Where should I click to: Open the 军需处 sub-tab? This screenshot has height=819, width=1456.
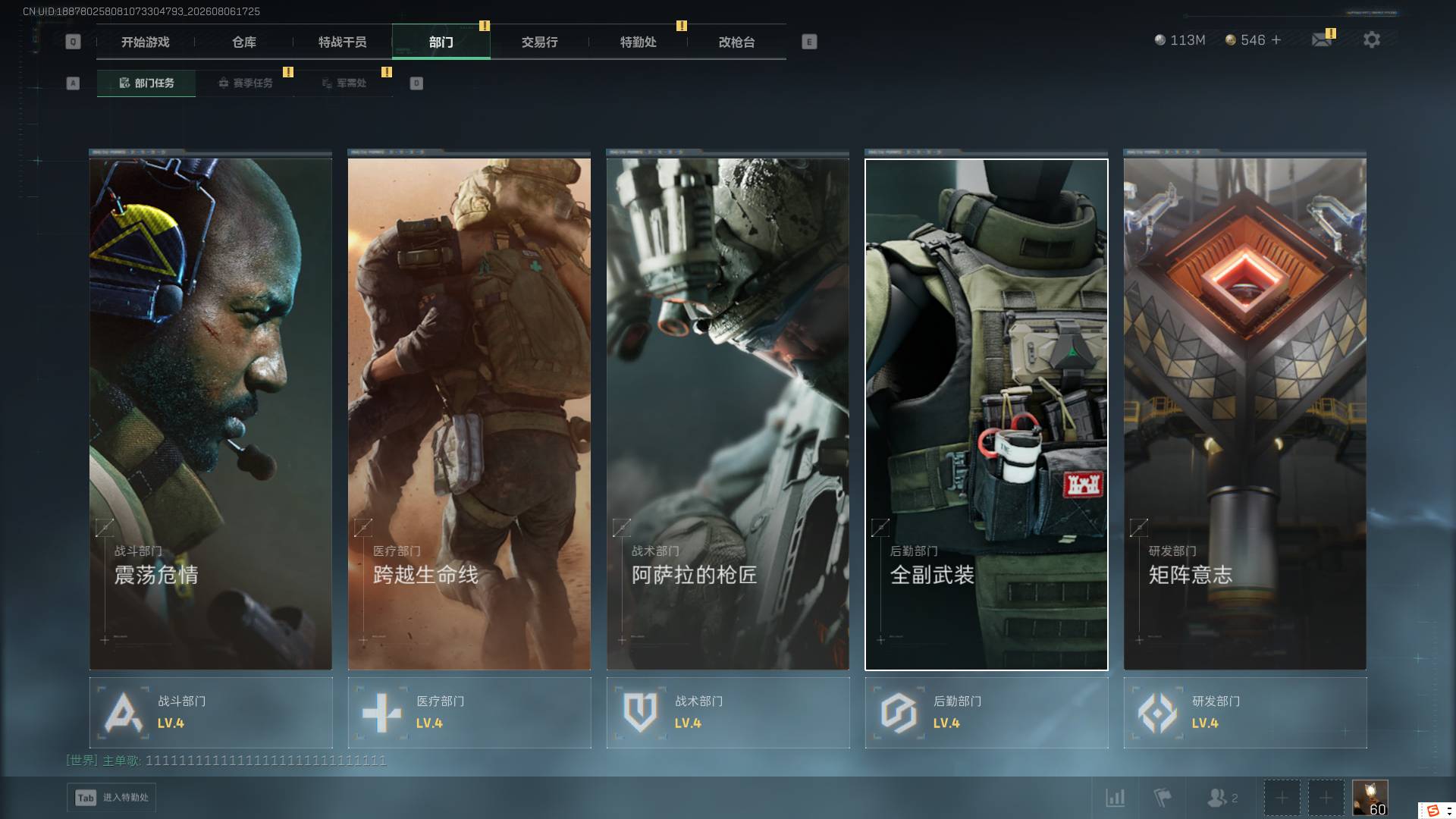(x=344, y=83)
